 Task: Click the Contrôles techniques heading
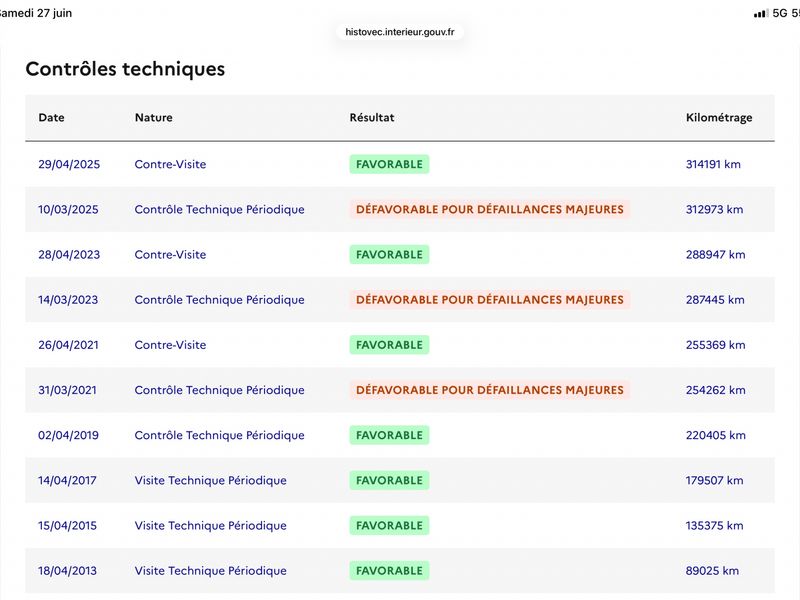(x=125, y=69)
